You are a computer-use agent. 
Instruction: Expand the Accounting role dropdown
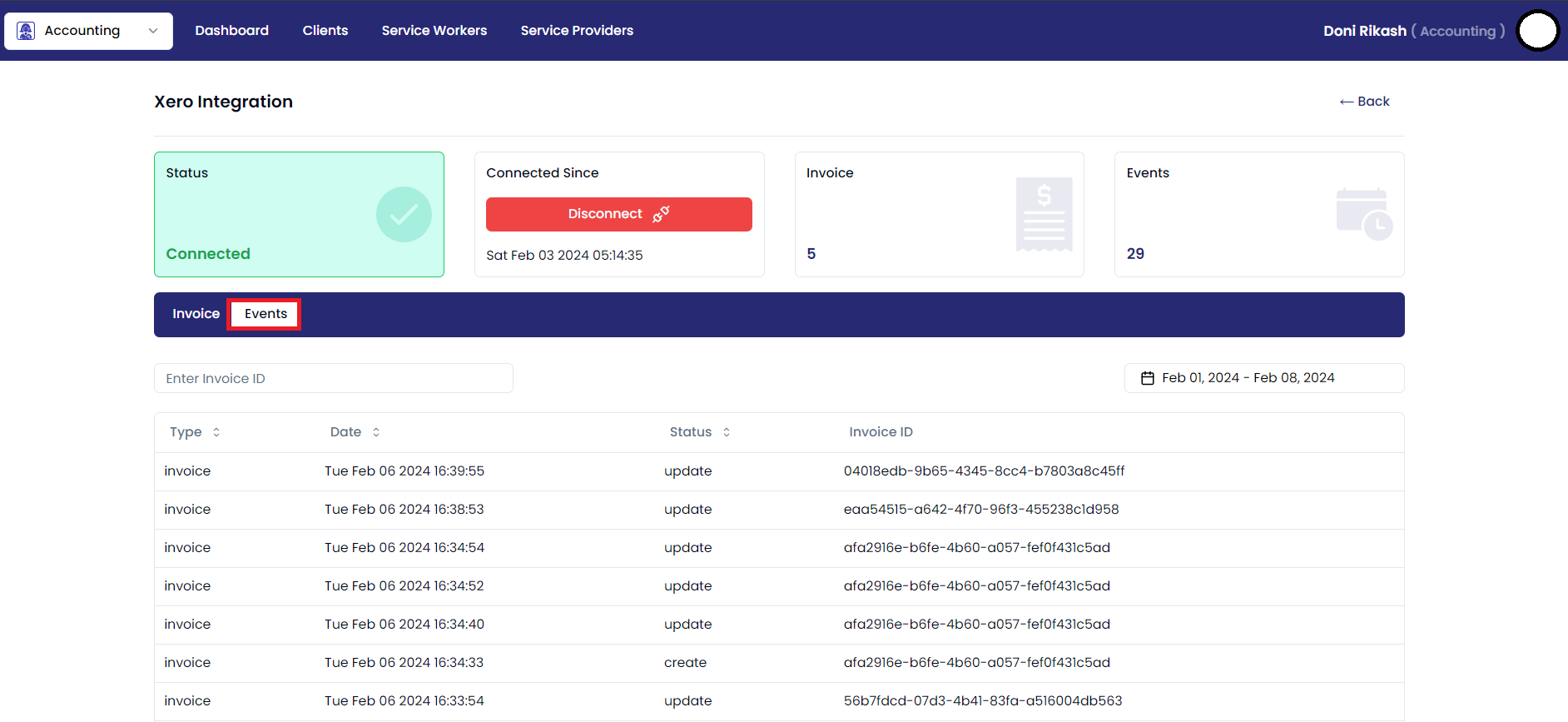(x=153, y=31)
